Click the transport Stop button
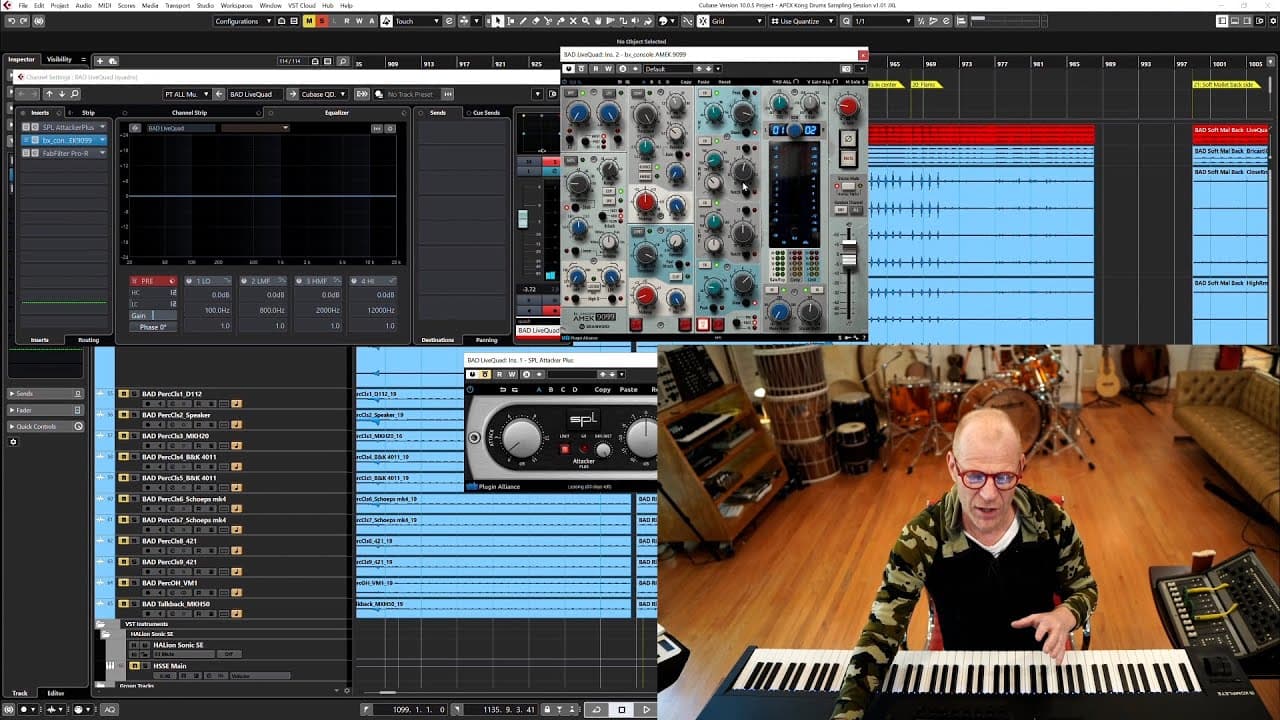 click(621, 709)
